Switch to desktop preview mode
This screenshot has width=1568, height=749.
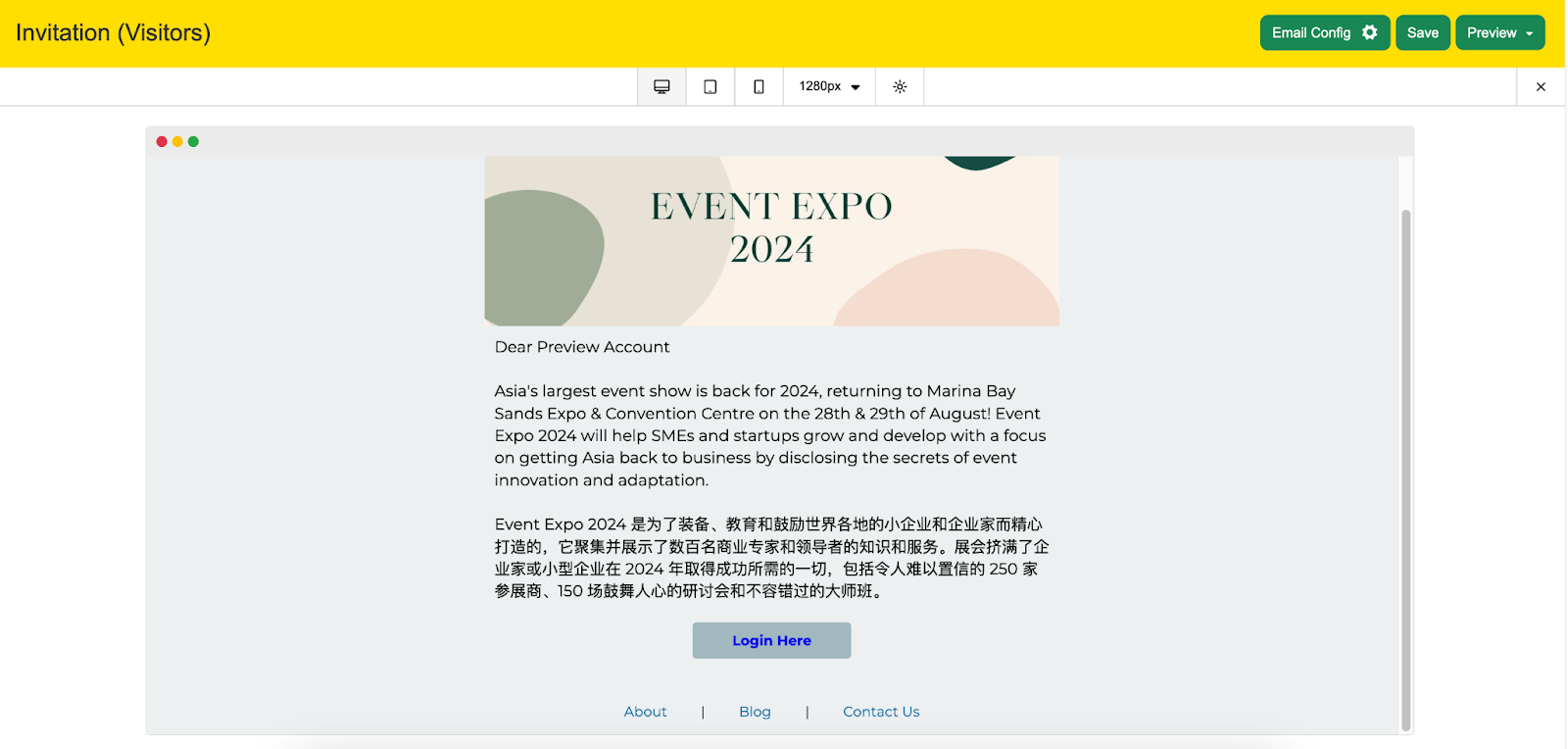(661, 86)
